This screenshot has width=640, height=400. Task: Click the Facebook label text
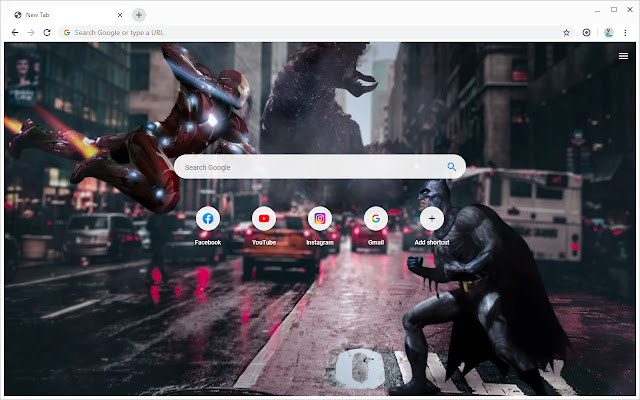(208, 242)
